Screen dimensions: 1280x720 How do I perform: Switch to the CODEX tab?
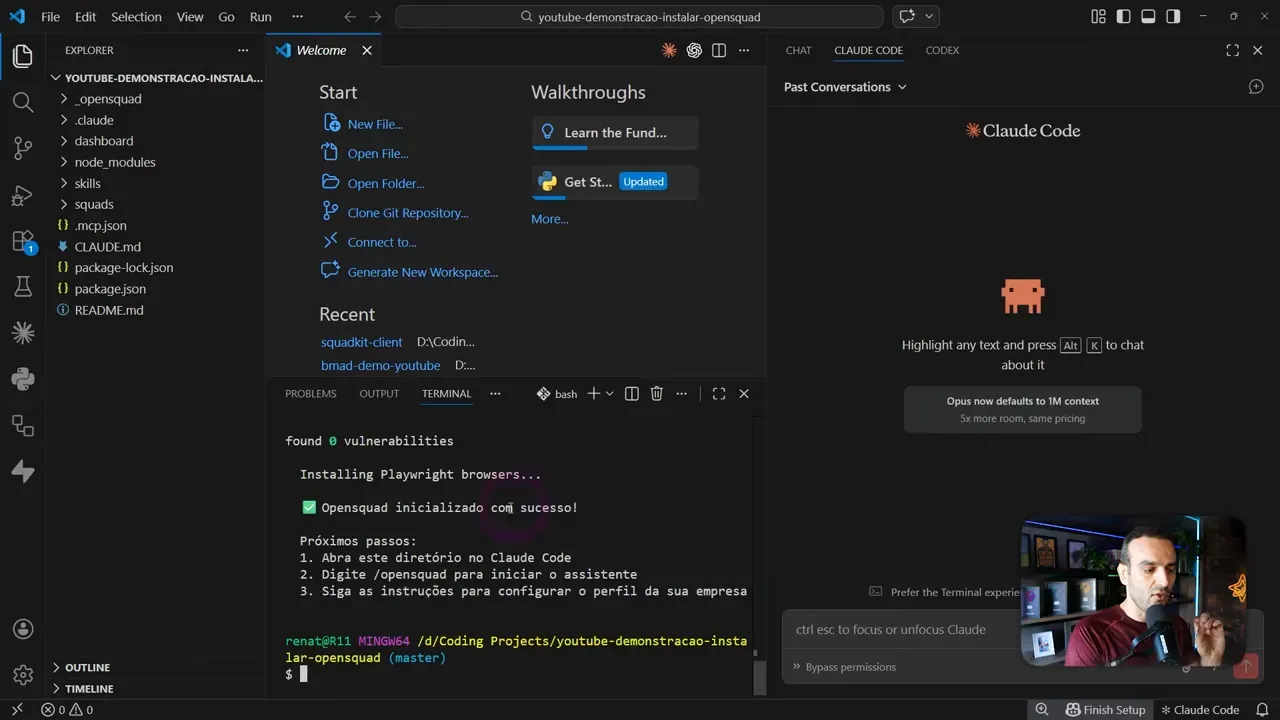[942, 50]
